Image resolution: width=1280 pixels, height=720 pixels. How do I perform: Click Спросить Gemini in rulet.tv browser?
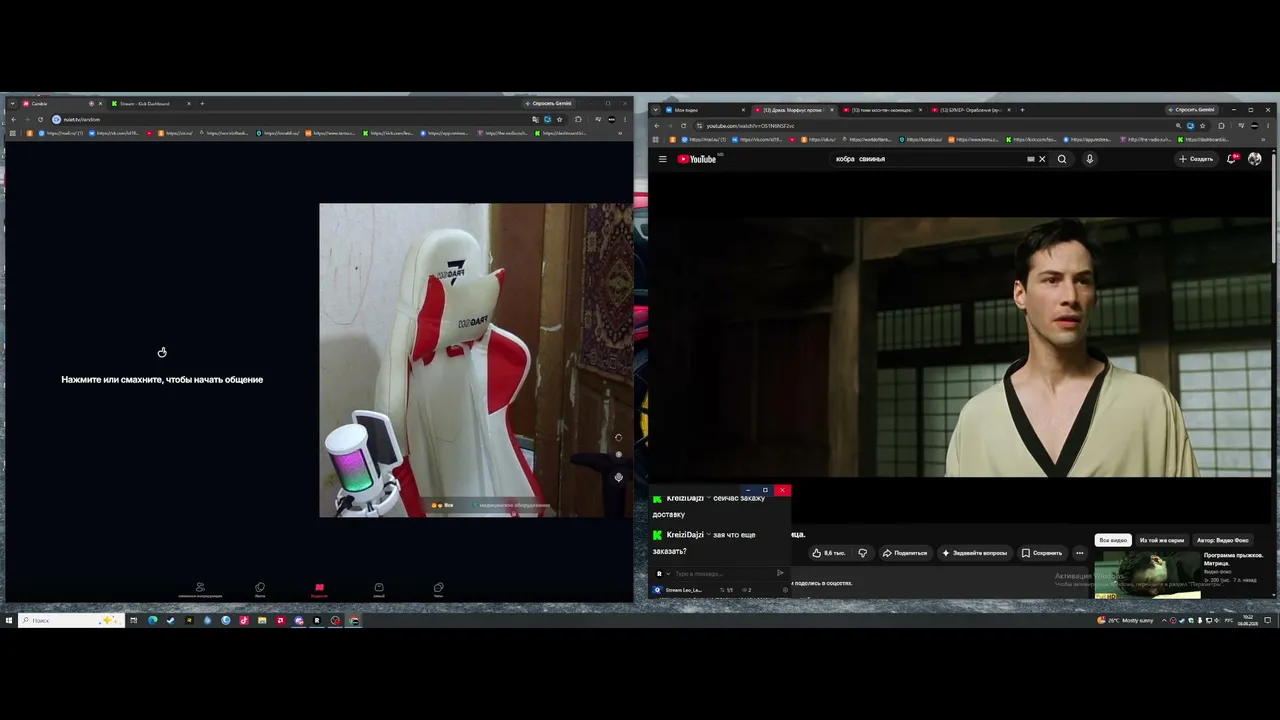pos(549,104)
